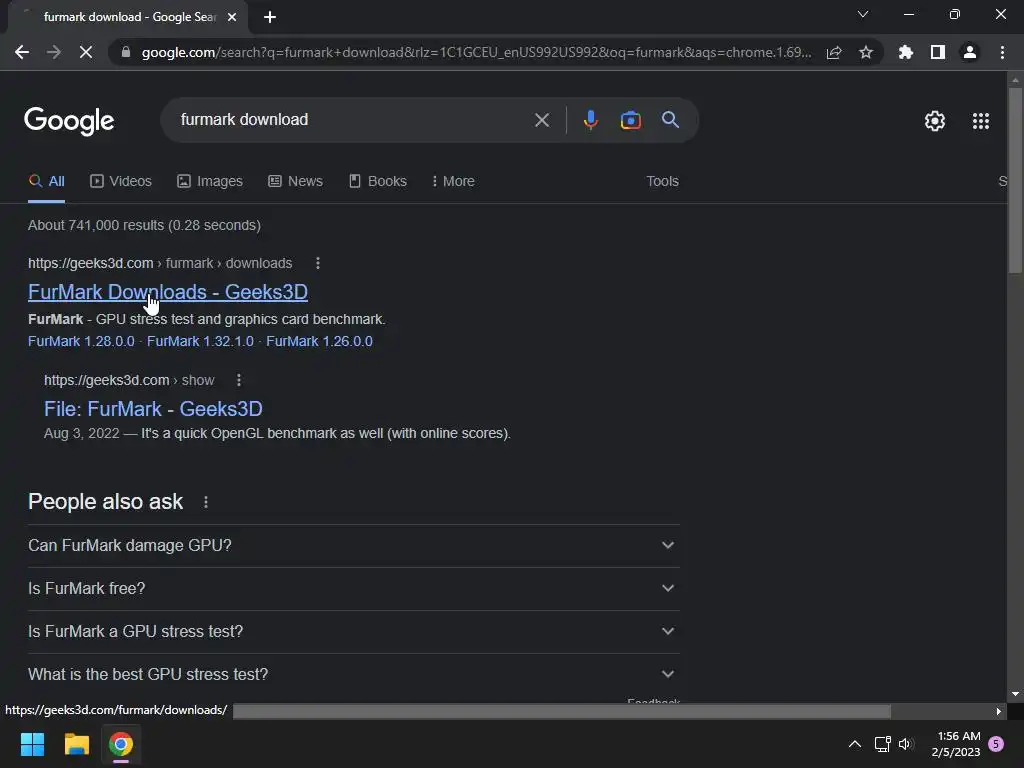
Task: Open the notification count badge
Action: [x=997, y=744]
